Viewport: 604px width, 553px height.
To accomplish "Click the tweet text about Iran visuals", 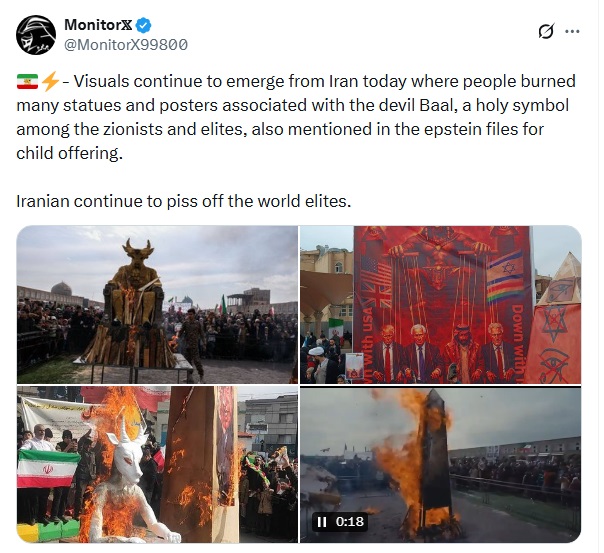I will [x=296, y=117].
